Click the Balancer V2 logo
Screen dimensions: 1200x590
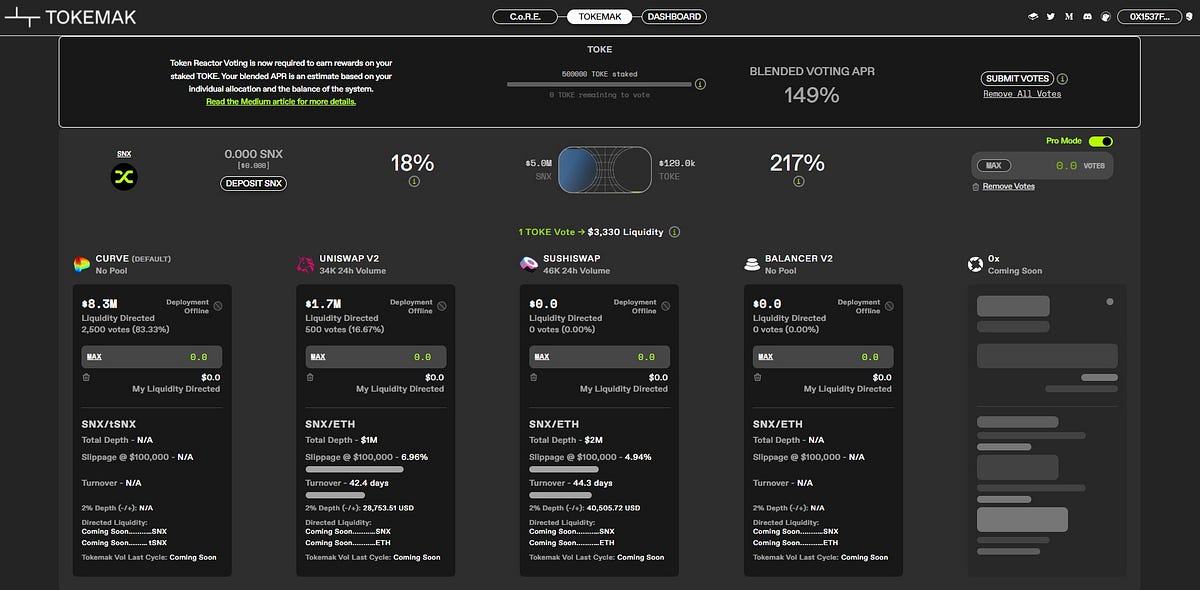[752, 264]
